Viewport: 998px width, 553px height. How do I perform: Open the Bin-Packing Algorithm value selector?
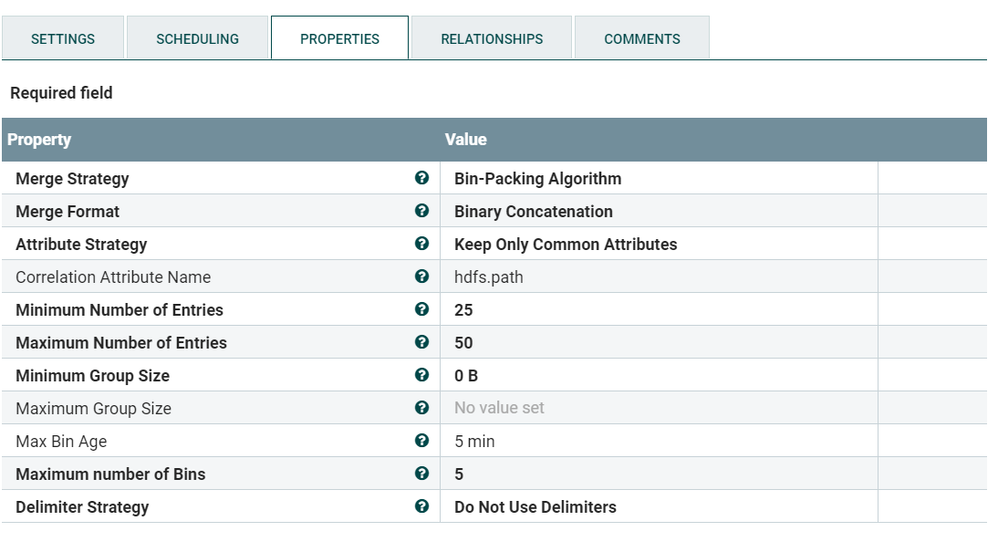coord(659,178)
